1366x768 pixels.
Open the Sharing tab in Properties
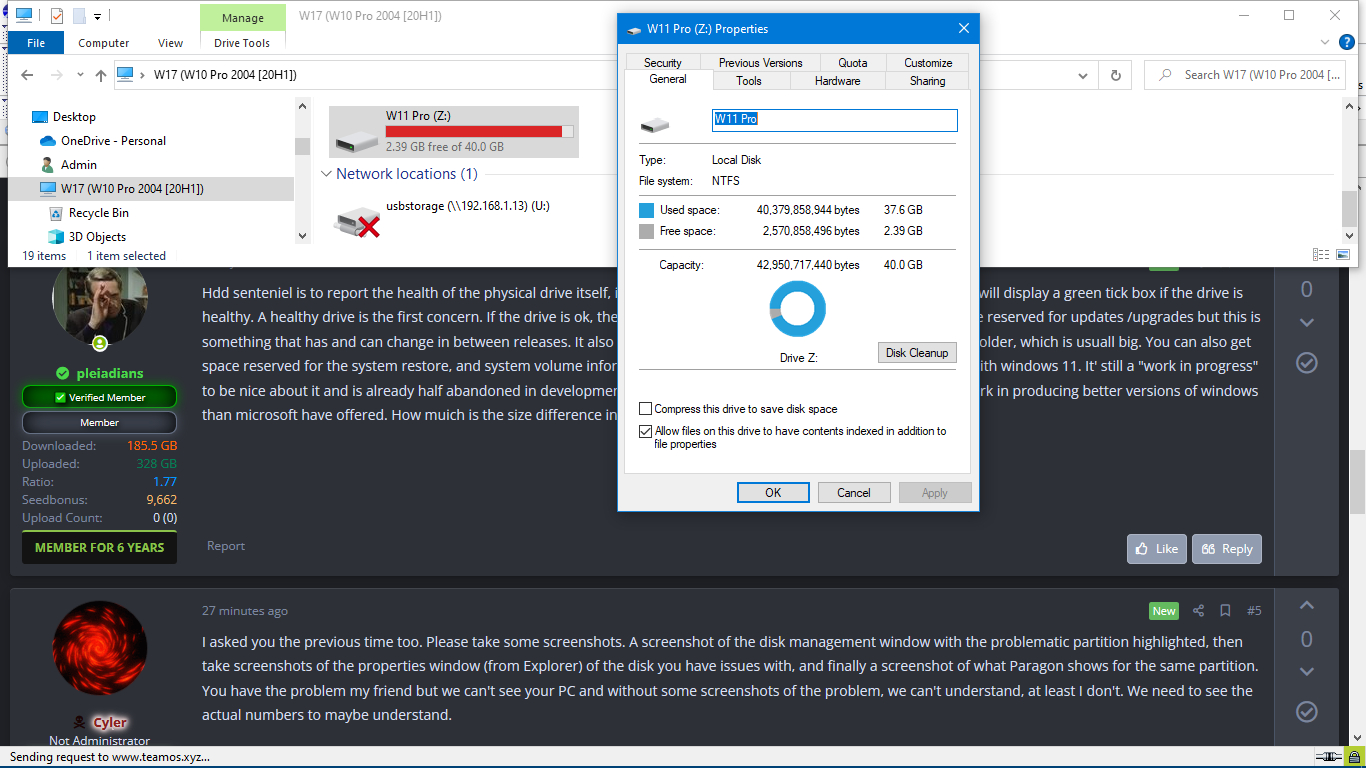pos(928,81)
